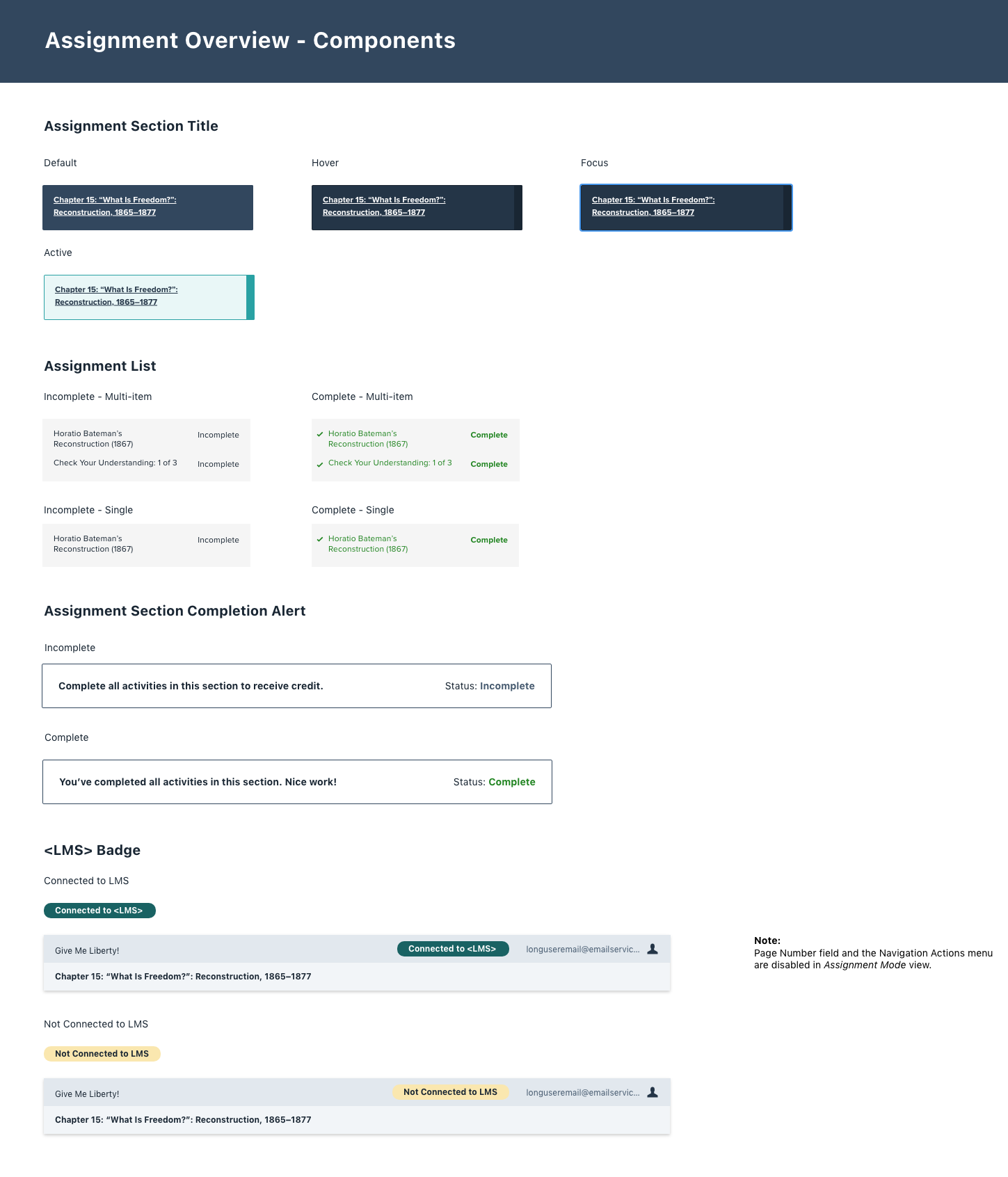
Task: Click checkmark beside complete multi-item Horatio Bateman's Reconstruction
Action: tap(320, 434)
